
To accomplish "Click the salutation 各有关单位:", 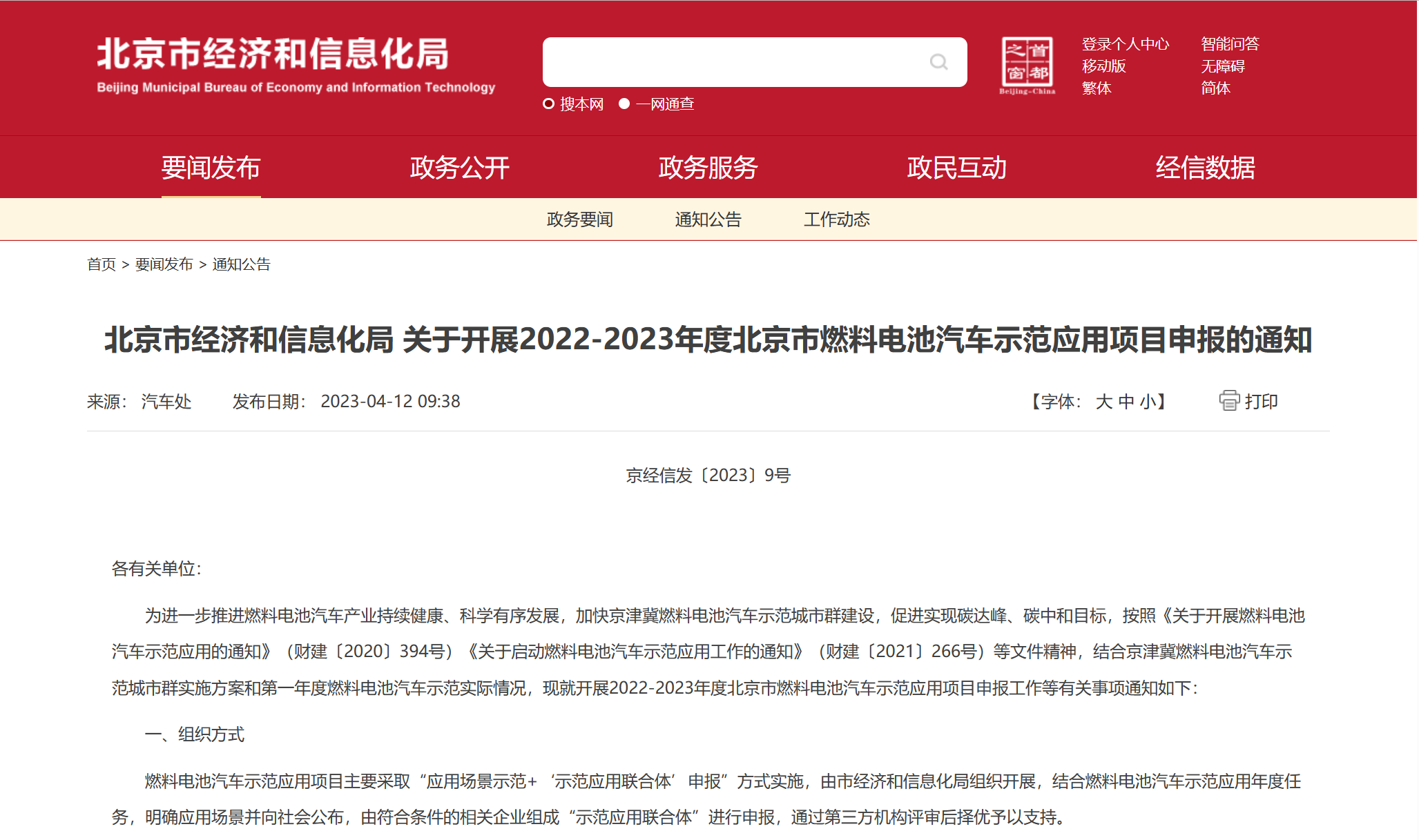I will 156,569.
